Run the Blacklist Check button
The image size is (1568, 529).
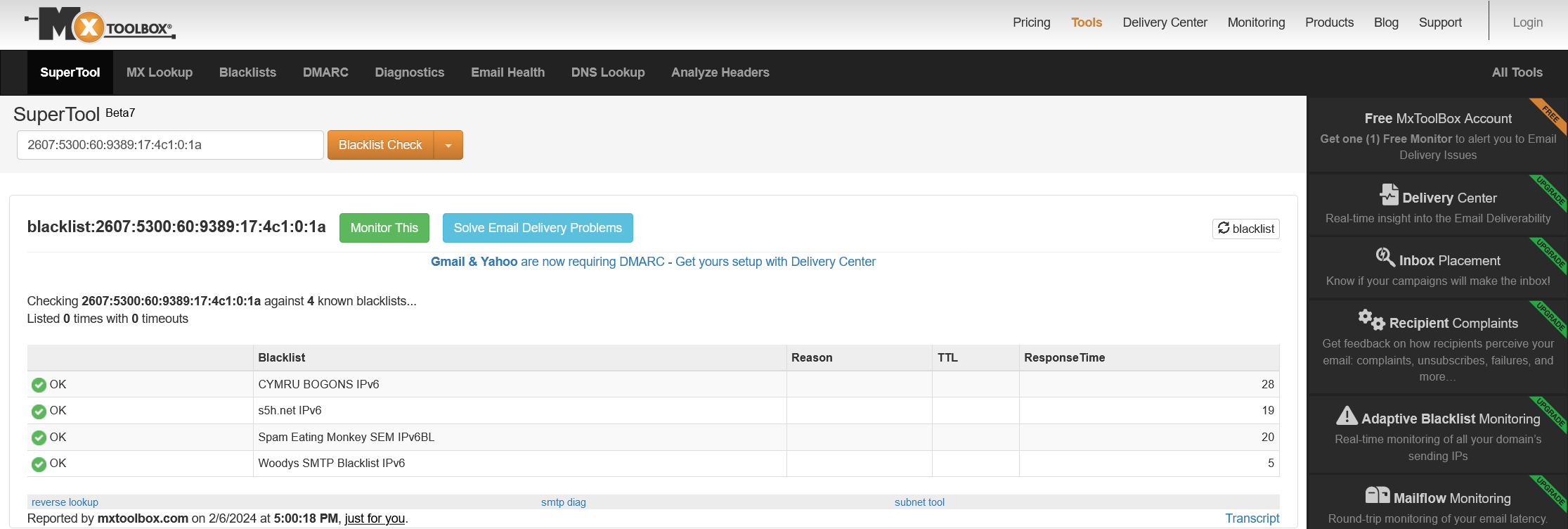(x=380, y=145)
